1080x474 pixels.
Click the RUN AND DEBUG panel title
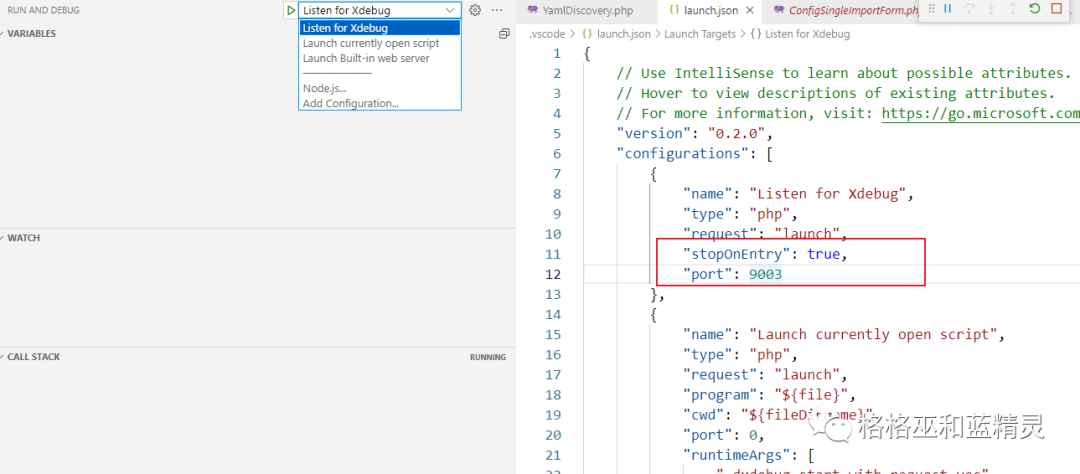pyautogui.click(x=43, y=10)
